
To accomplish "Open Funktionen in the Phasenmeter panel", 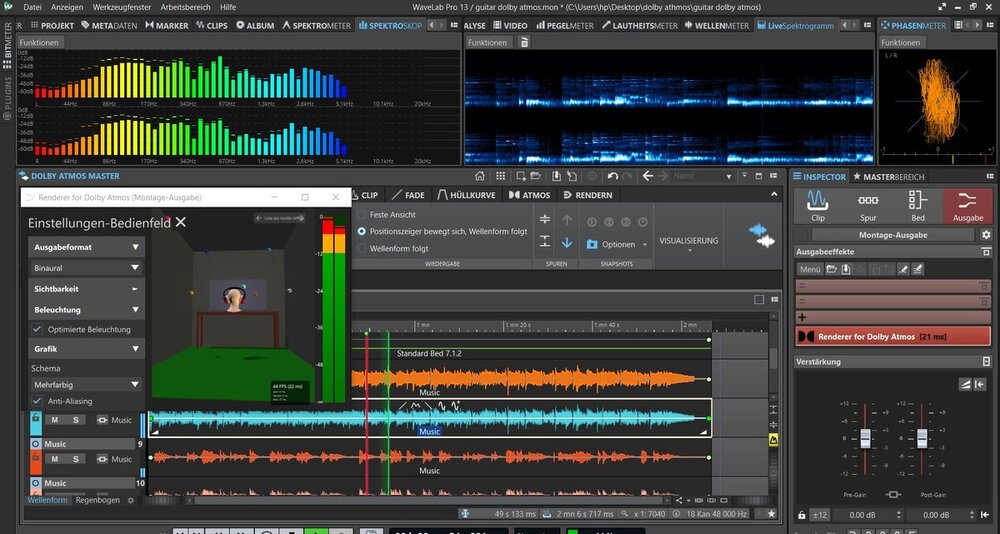I will 900,42.
